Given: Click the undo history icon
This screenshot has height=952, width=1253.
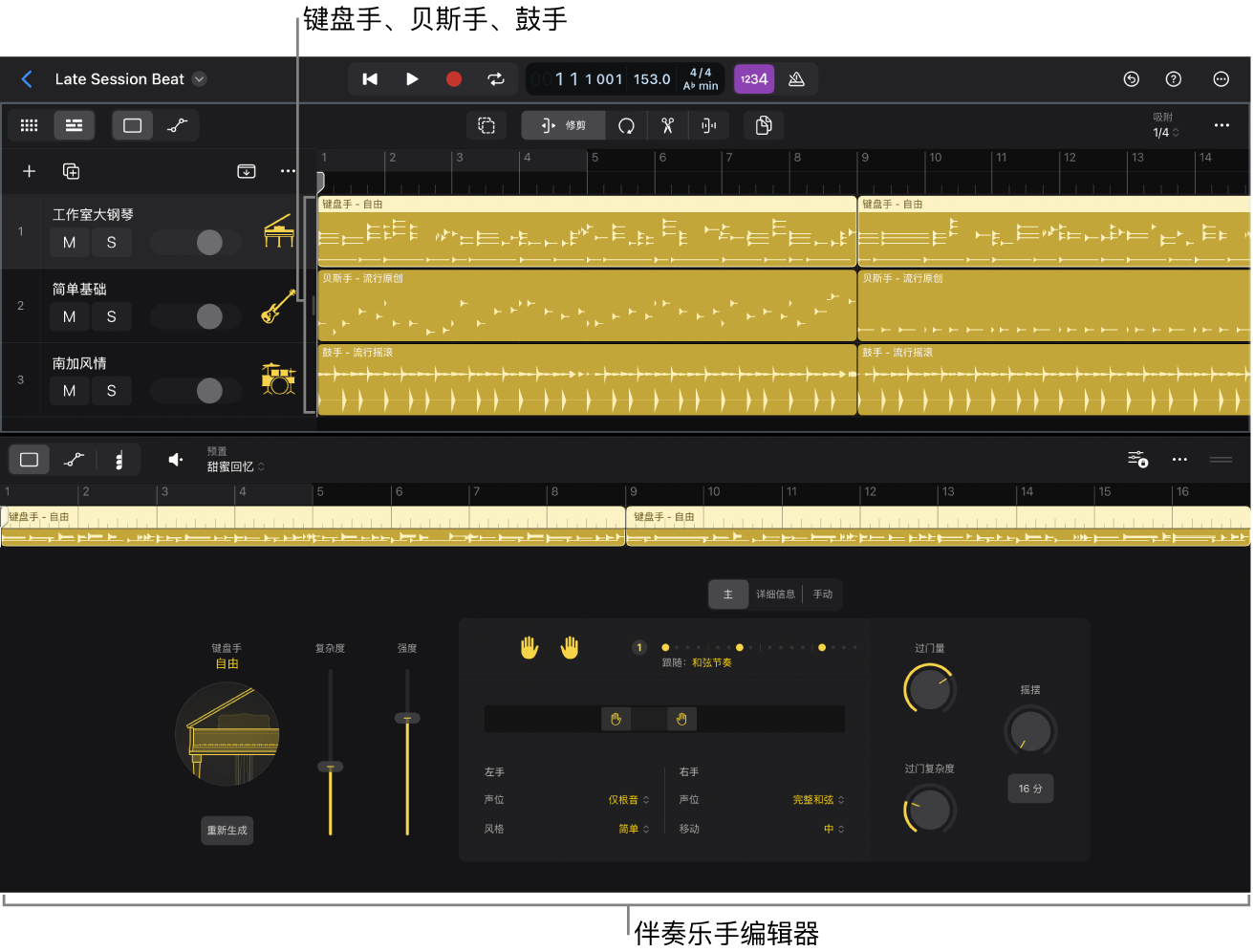Looking at the screenshot, I should 1131,79.
